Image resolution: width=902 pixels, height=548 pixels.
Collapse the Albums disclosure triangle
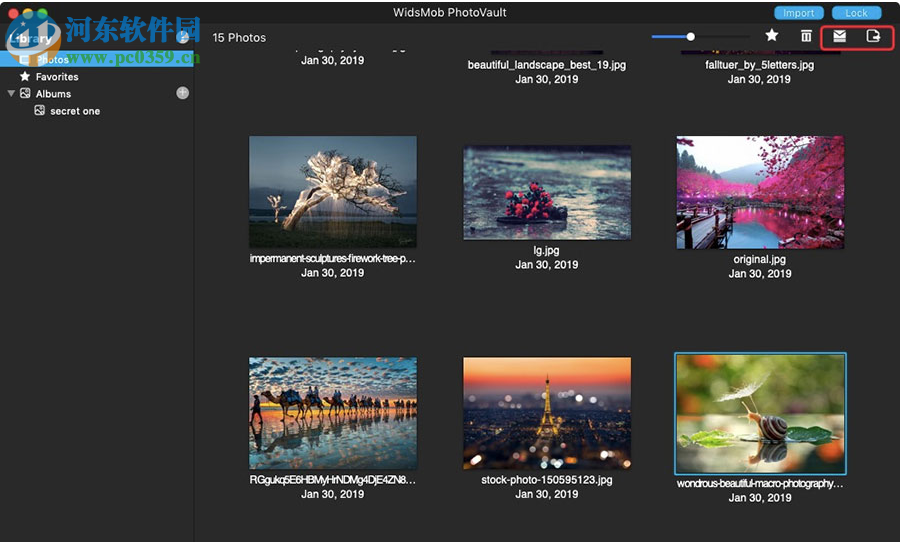coord(11,93)
